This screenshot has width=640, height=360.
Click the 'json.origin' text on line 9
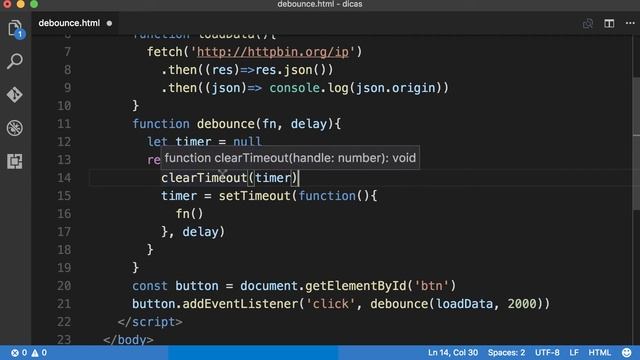[396, 88]
